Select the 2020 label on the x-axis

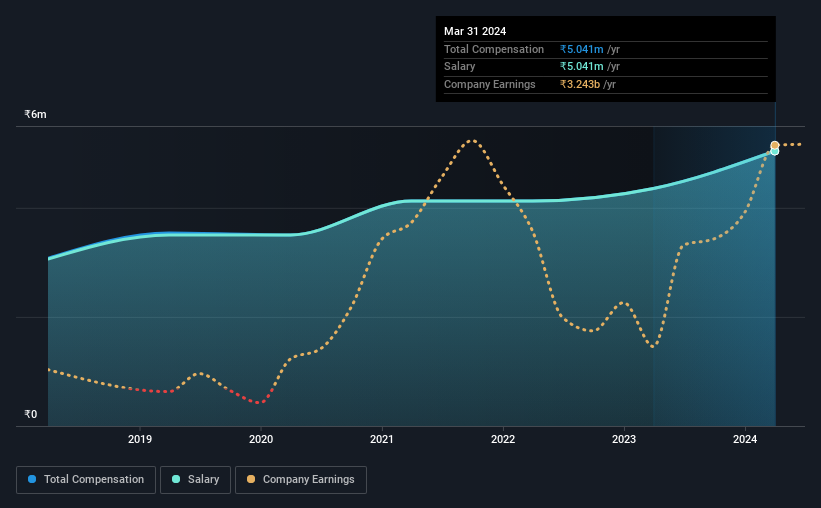[x=261, y=439]
